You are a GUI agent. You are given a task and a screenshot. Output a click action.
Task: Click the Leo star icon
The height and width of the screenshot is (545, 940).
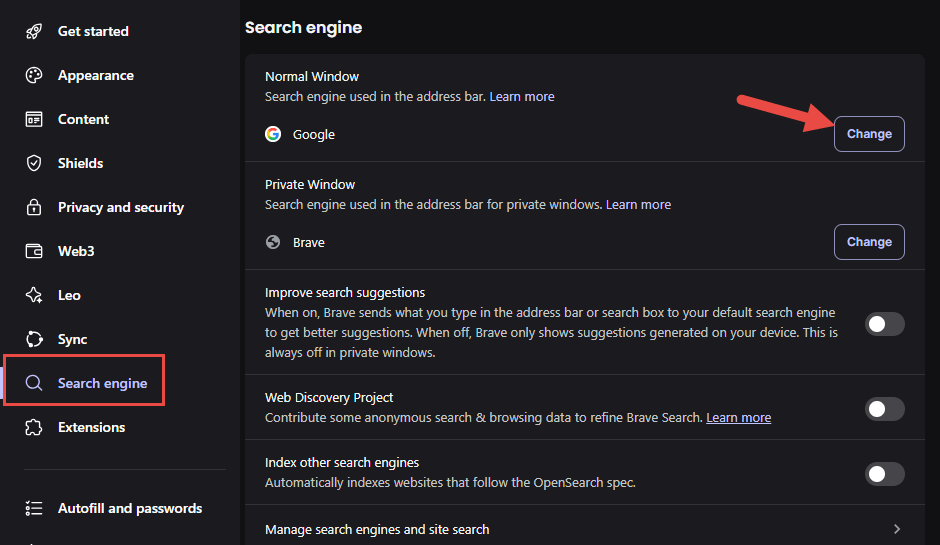pyautogui.click(x=34, y=295)
